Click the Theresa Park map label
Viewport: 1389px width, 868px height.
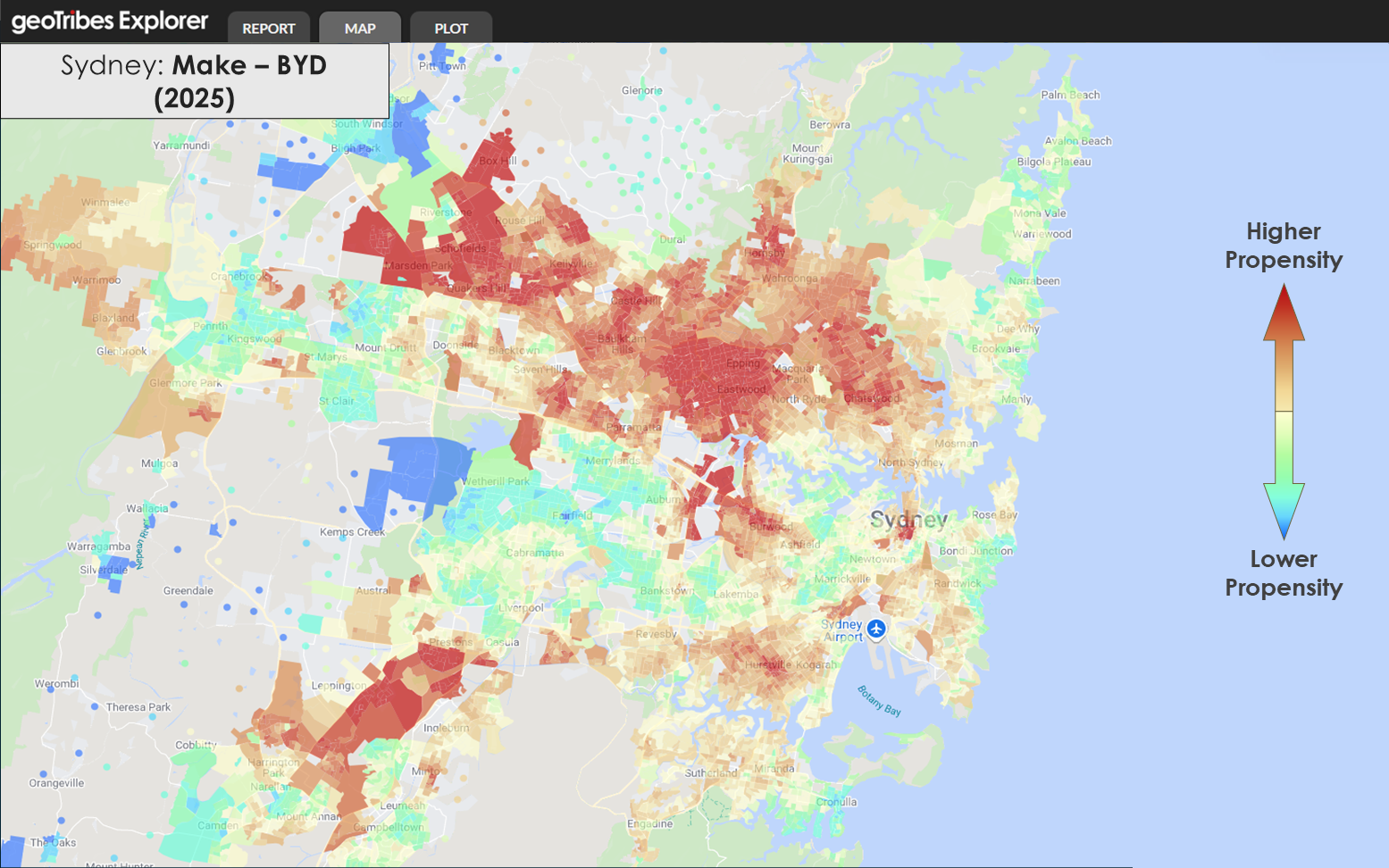click(x=138, y=707)
